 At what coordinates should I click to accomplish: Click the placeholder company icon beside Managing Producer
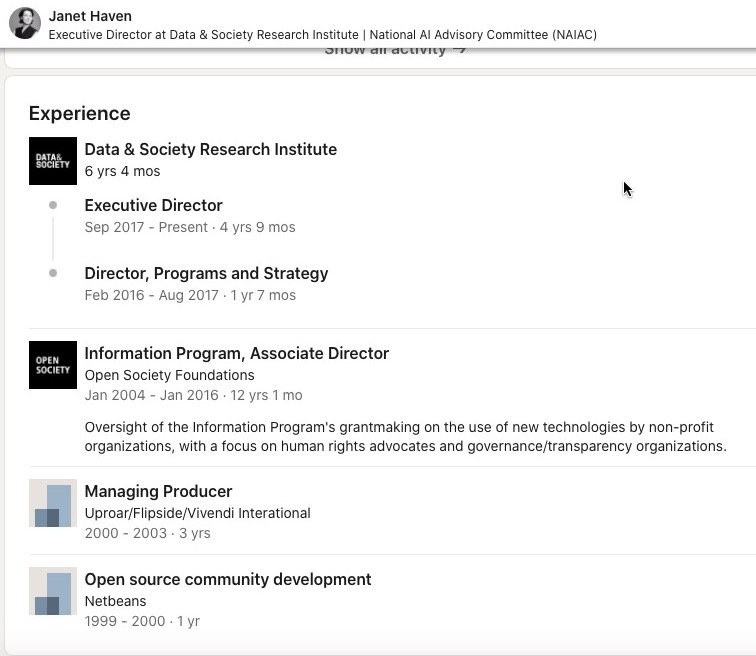coord(53,503)
